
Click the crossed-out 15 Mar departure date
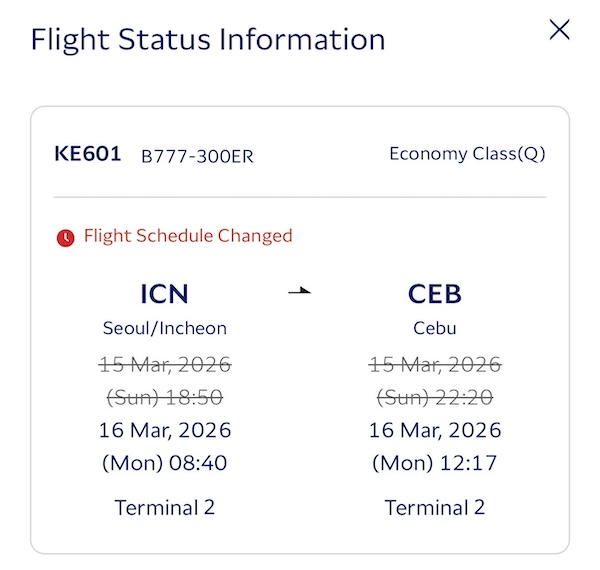coord(165,364)
